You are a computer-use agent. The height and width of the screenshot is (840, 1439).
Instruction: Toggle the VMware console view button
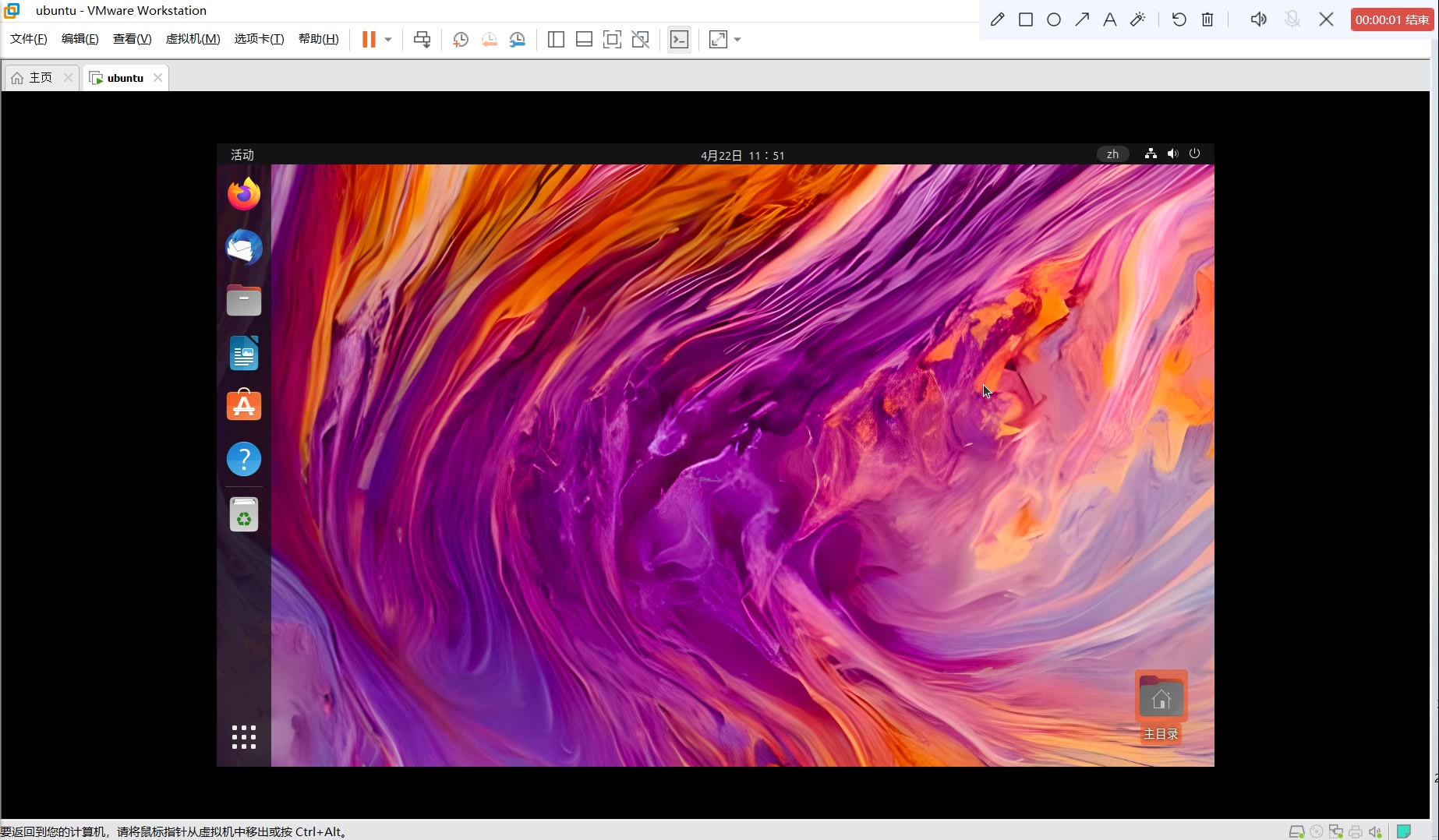tap(679, 40)
